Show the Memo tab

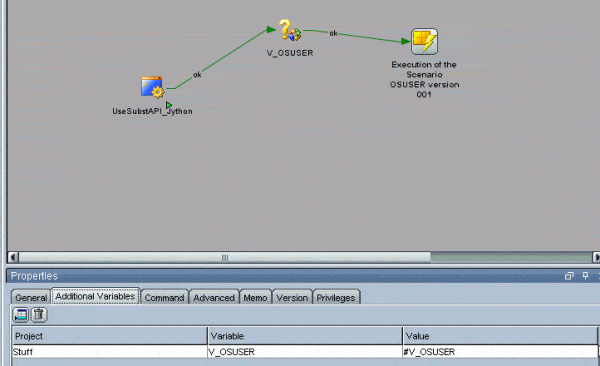click(255, 297)
